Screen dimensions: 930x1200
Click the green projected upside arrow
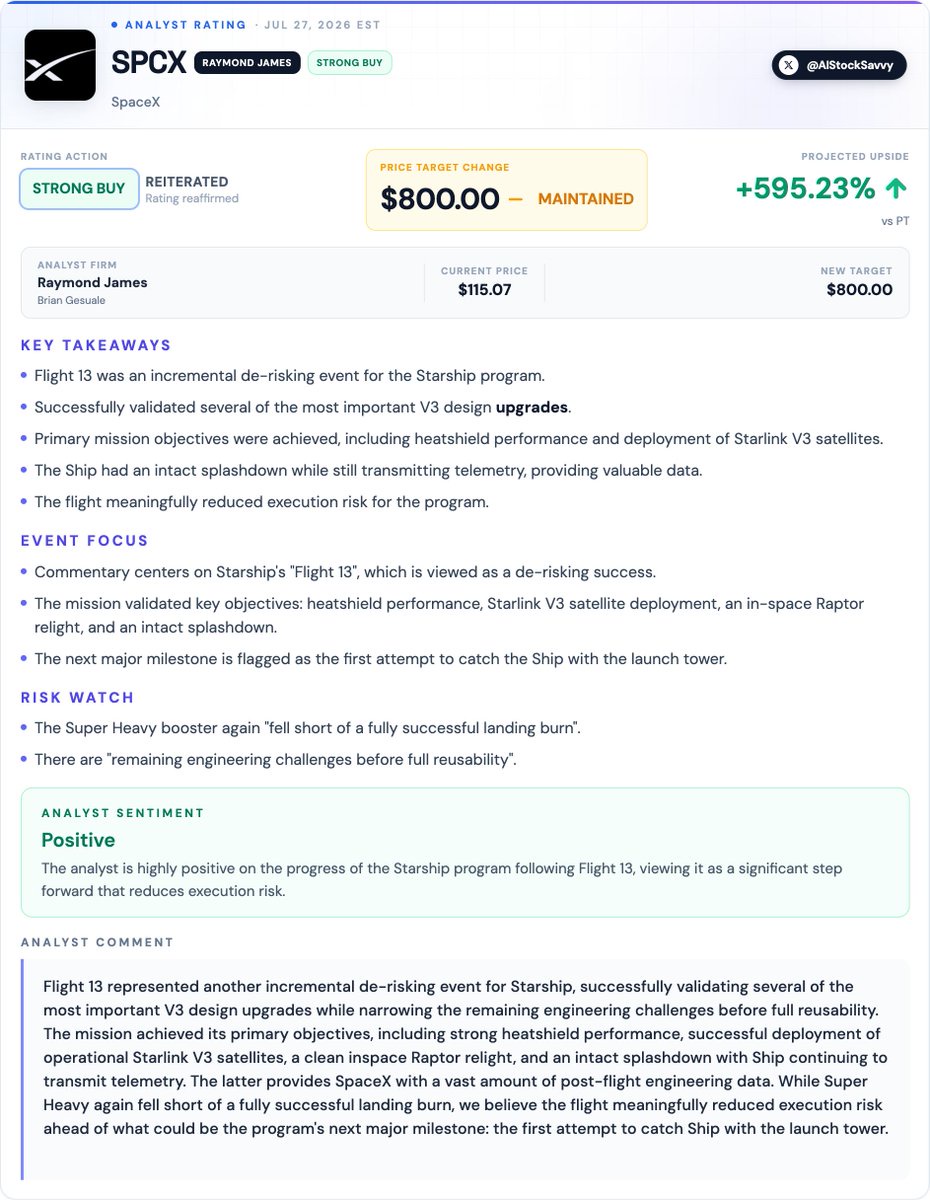tap(898, 188)
